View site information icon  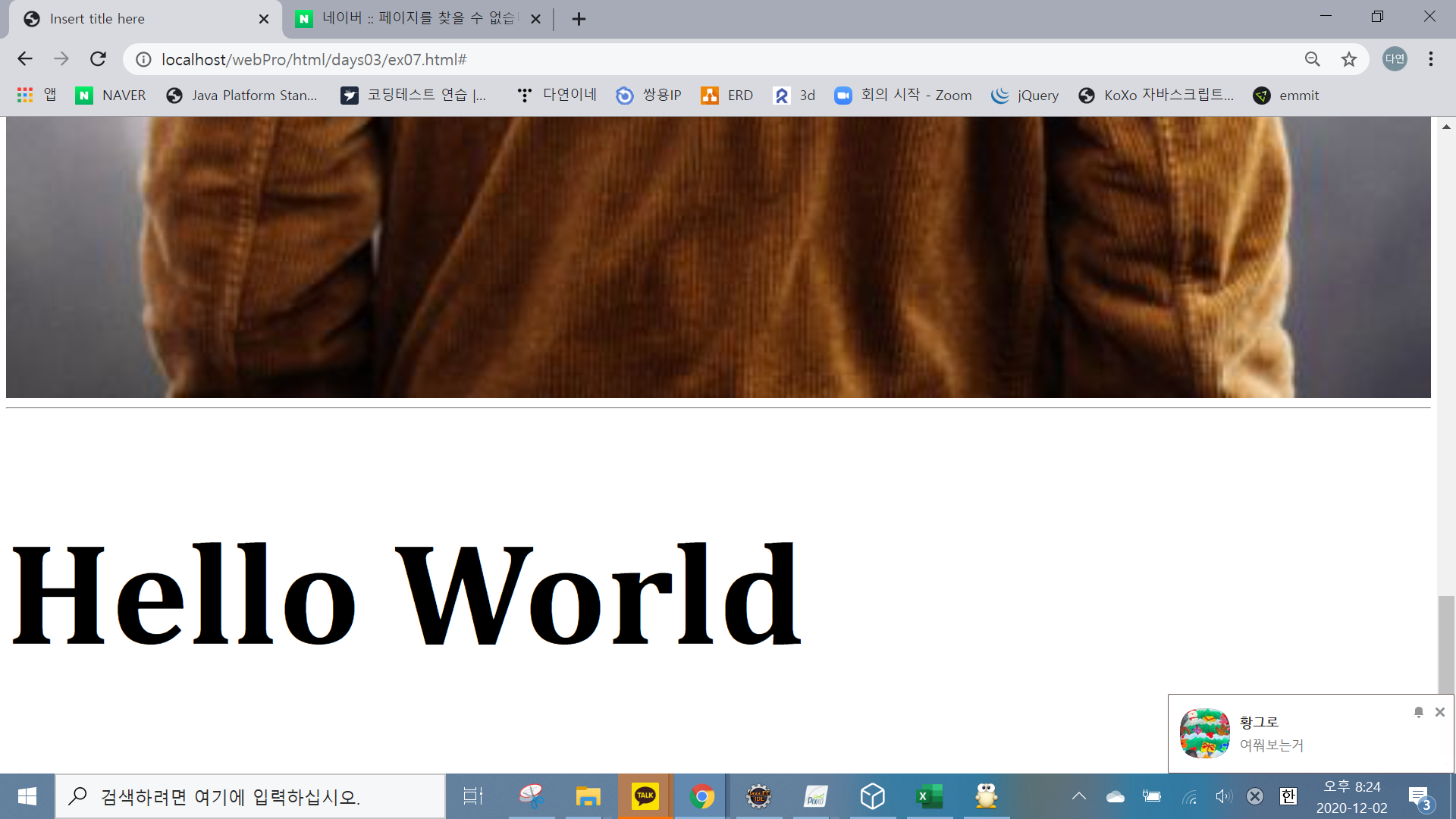[143, 59]
